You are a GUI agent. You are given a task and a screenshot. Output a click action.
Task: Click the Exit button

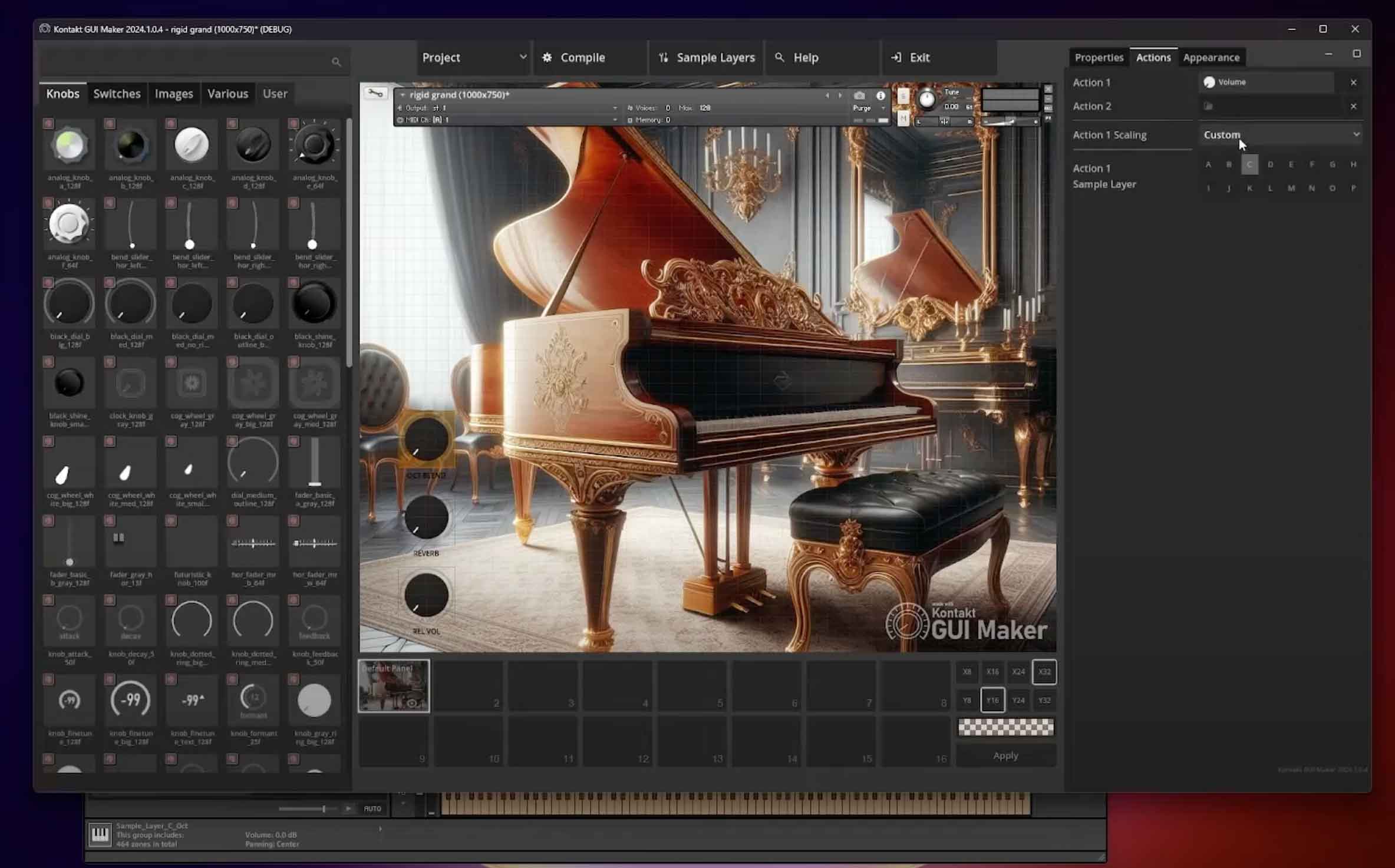point(938,58)
